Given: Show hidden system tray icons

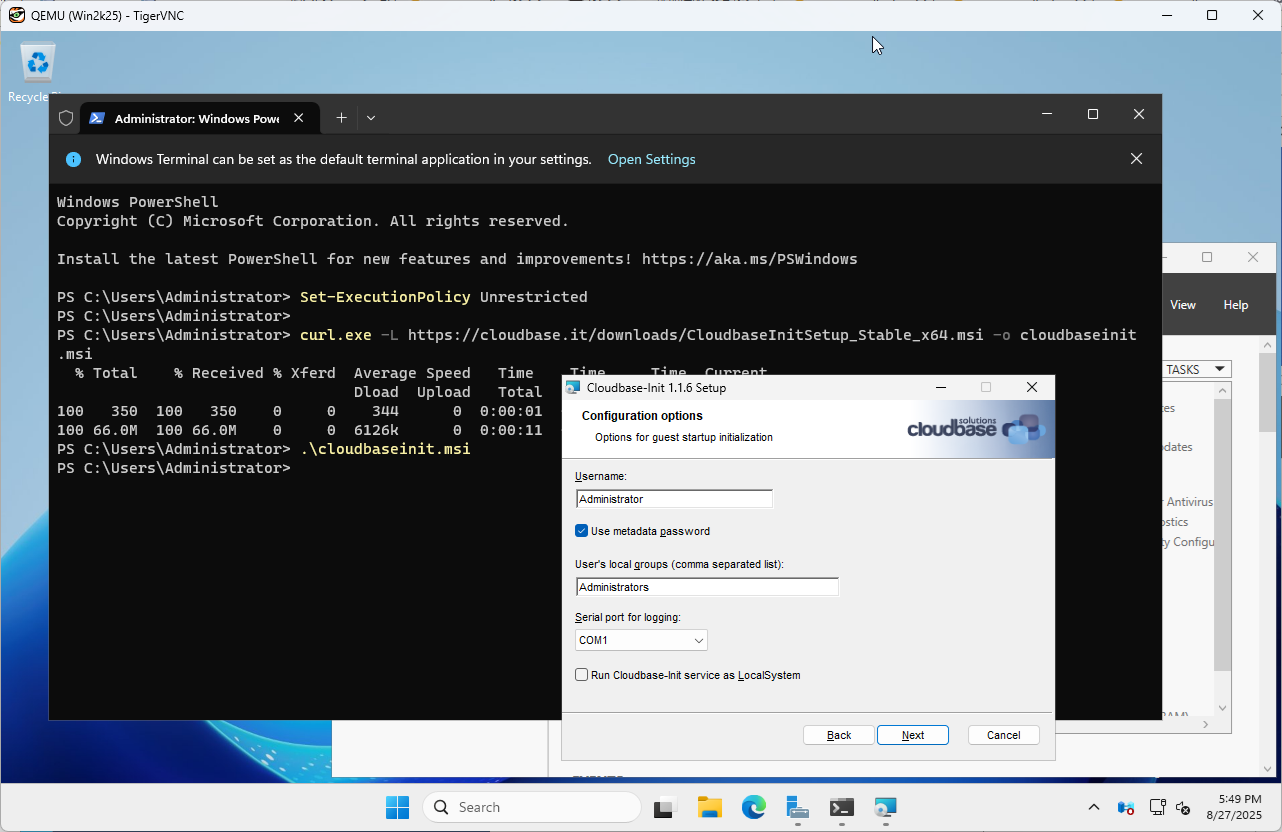Looking at the screenshot, I should pos(1093,807).
